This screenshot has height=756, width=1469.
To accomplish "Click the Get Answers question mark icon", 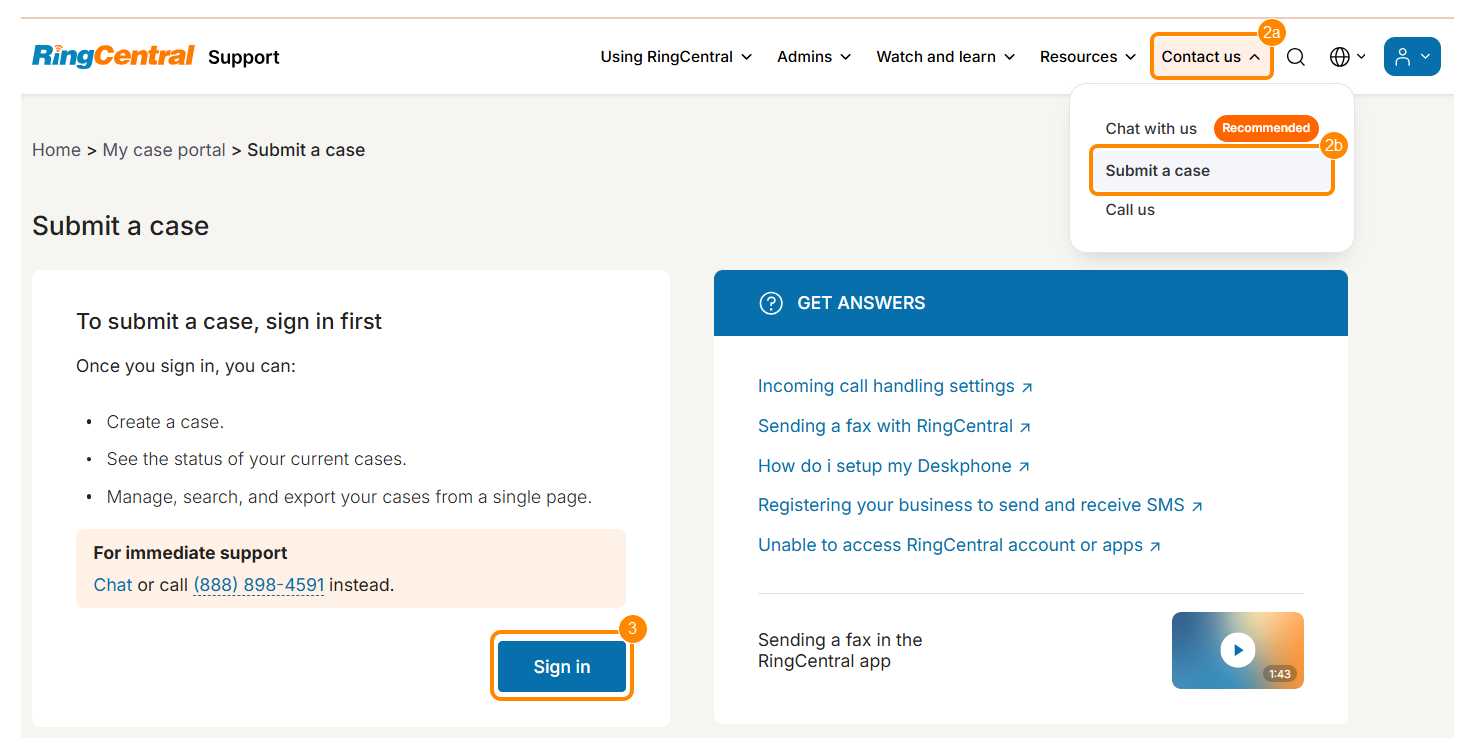I will pos(770,303).
